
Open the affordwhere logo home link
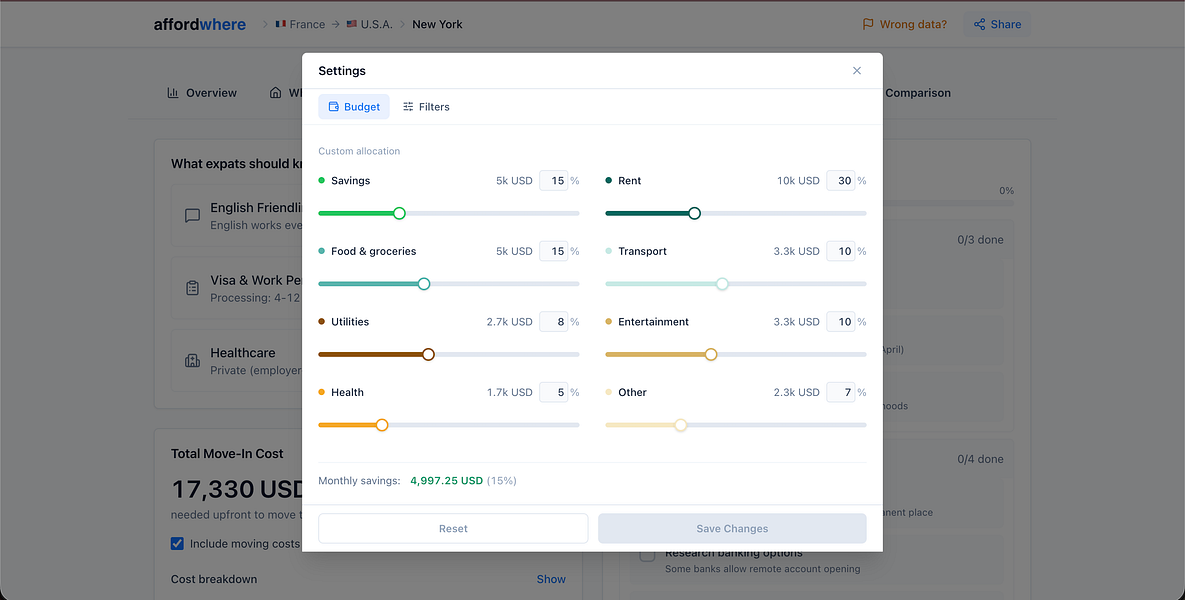(200, 24)
